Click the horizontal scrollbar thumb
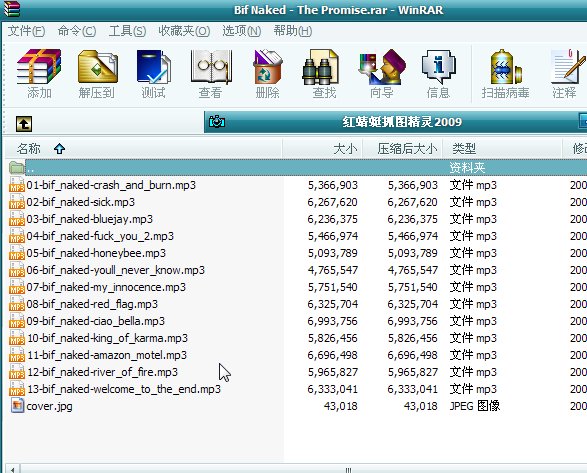 [303, 469]
